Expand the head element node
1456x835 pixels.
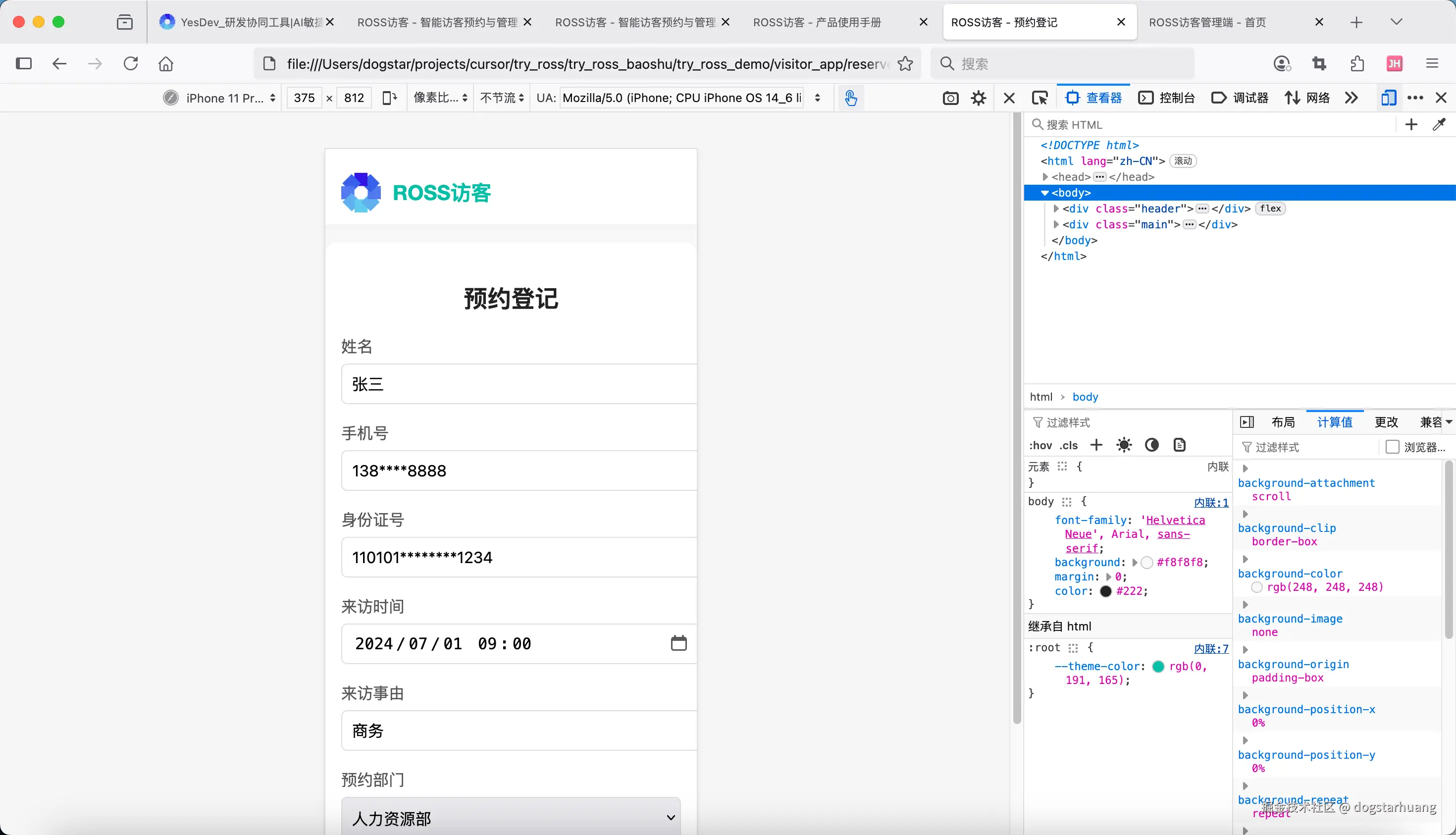point(1045,177)
